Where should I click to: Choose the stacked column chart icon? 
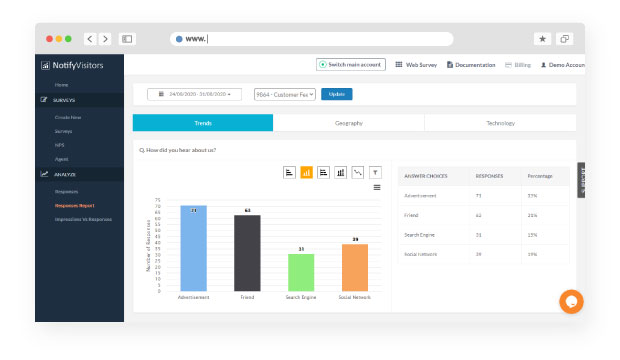point(340,172)
